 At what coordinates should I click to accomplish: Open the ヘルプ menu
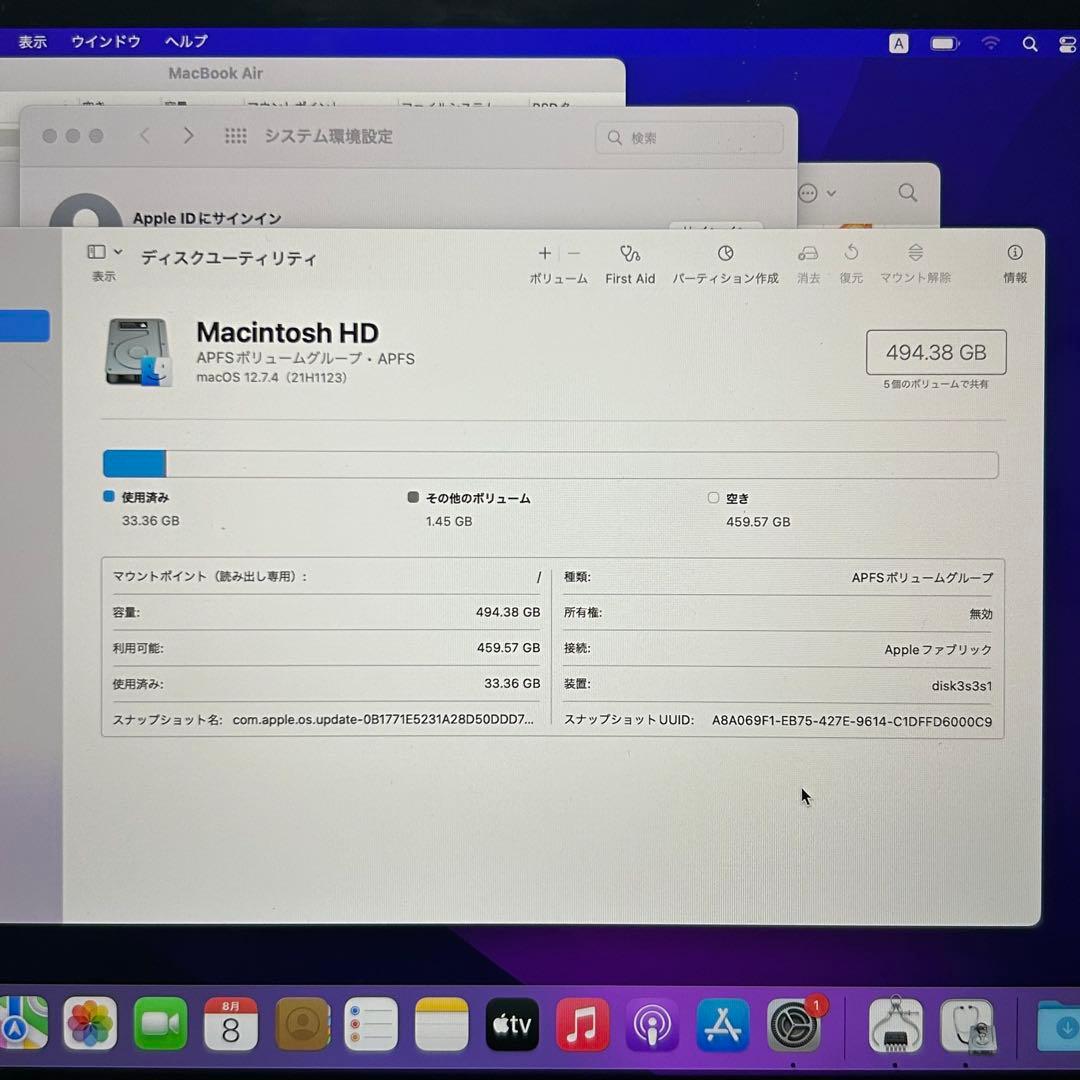(185, 41)
